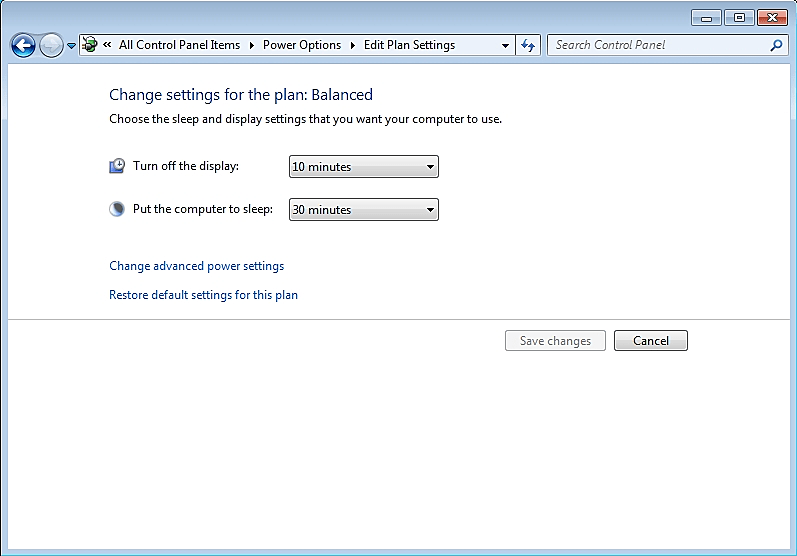The image size is (797, 556).
Task: Click the Back navigation arrow button
Action: [23, 45]
